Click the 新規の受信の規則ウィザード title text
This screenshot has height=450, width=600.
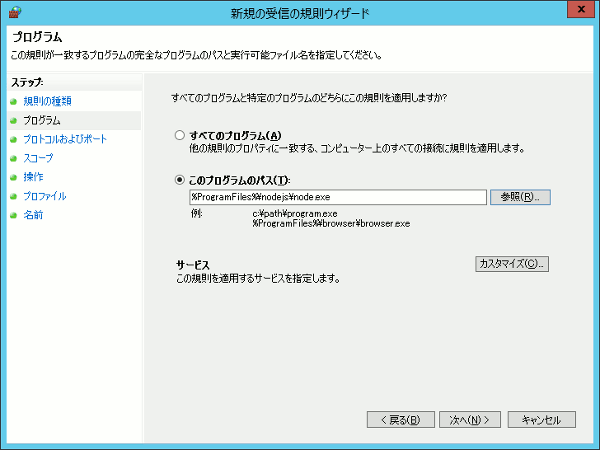(300, 13)
